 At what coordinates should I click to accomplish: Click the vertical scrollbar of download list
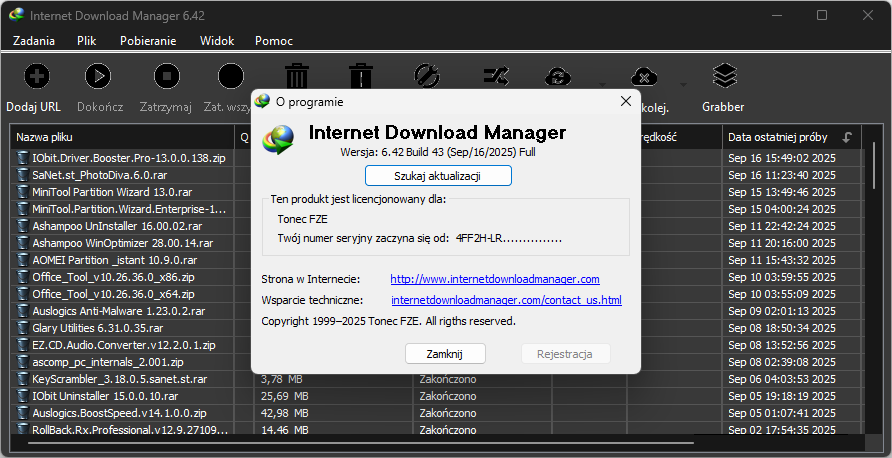[875, 165]
